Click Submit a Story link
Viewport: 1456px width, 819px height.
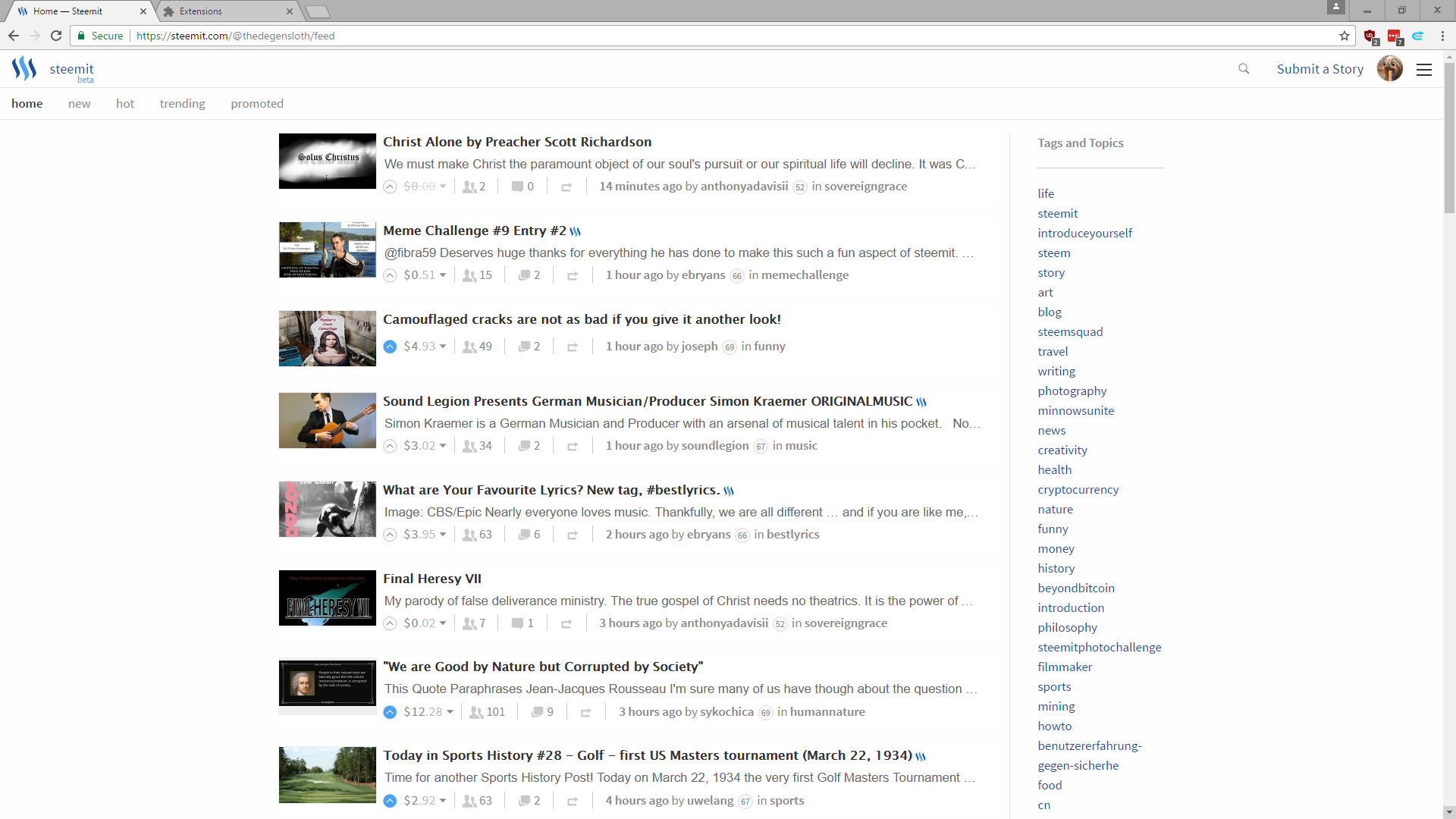pos(1320,69)
